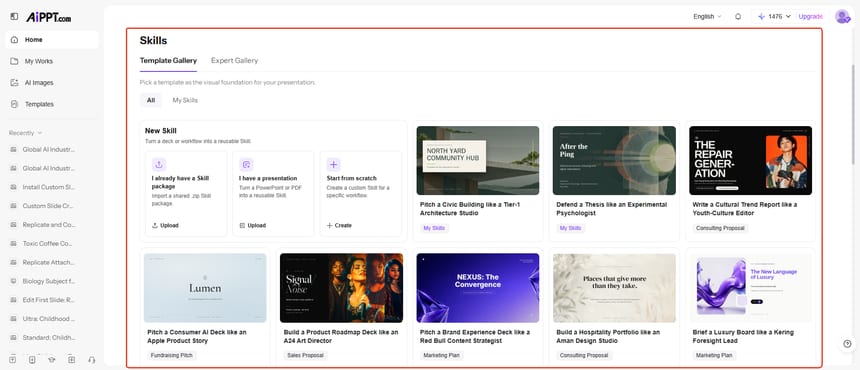860x370 pixels.
Task: Click Create under Start from scratch
Action: coord(339,225)
